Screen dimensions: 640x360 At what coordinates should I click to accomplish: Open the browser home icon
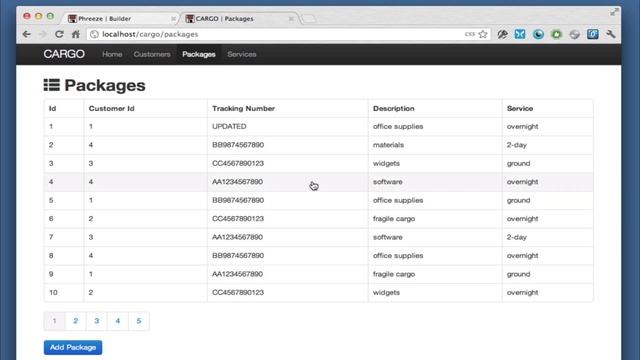[76, 34]
